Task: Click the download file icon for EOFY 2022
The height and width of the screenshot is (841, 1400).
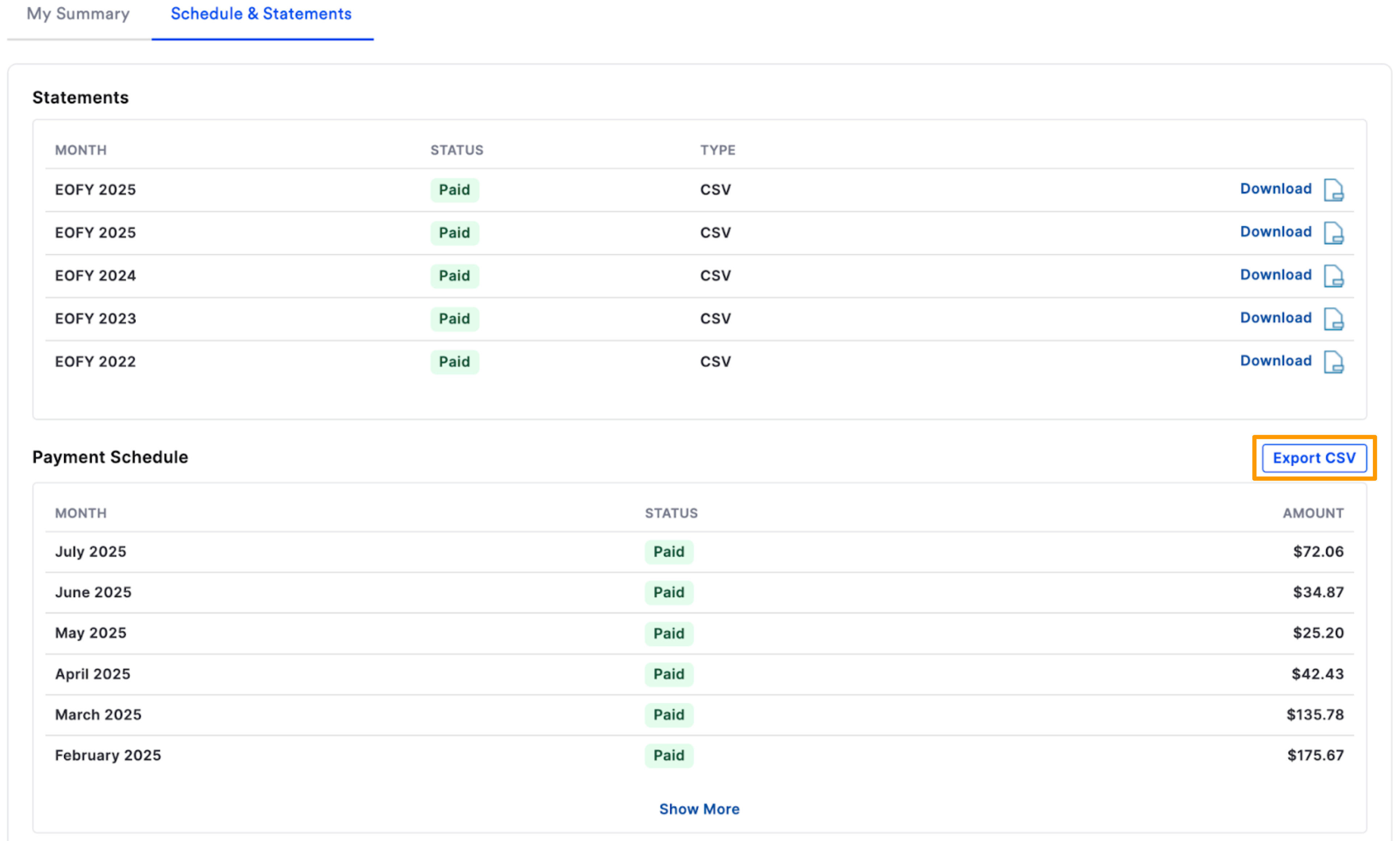Action: tap(1335, 362)
